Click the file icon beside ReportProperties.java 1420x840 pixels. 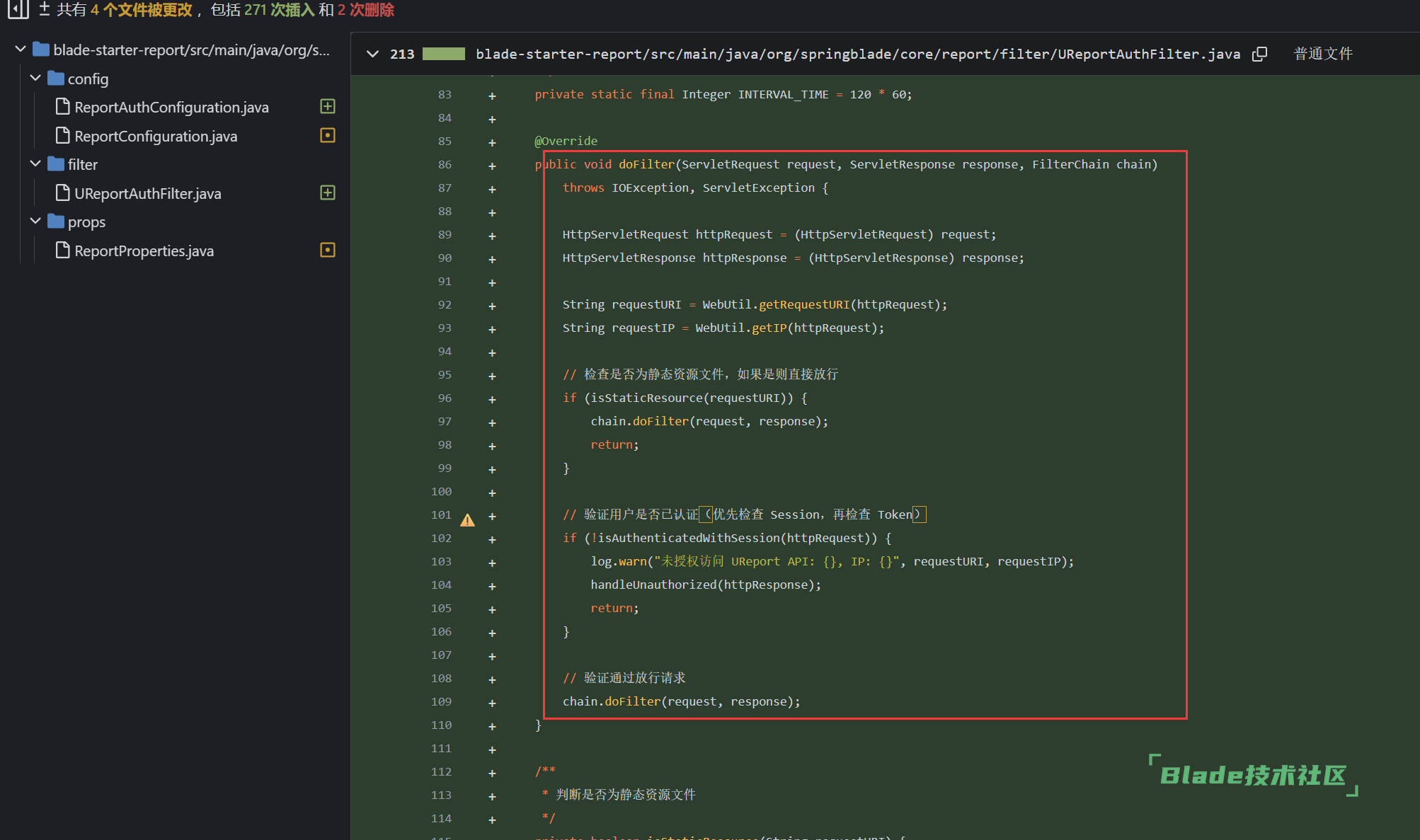pyautogui.click(x=63, y=251)
